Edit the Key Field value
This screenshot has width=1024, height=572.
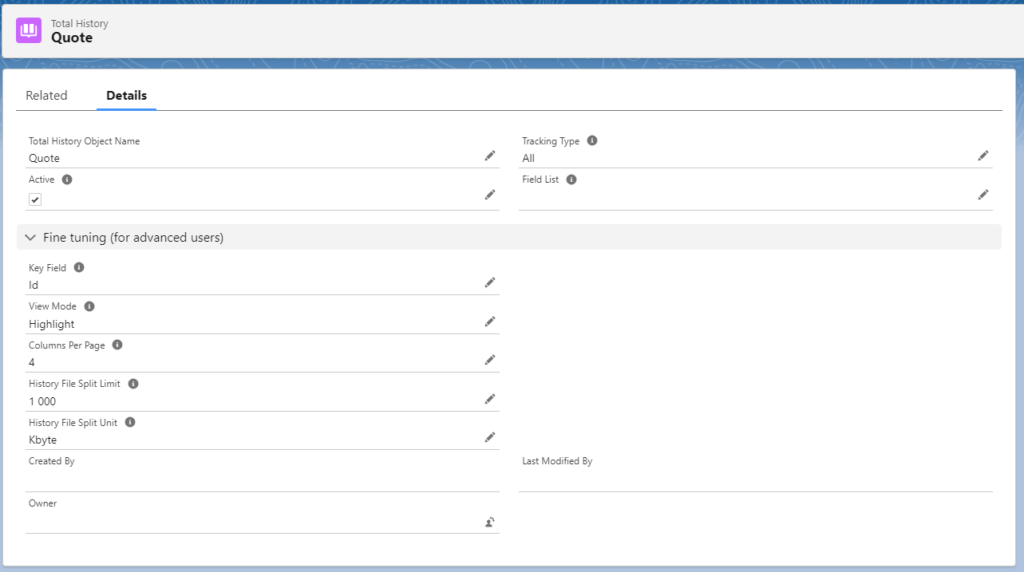pyautogui.click(x=489, y=283)
